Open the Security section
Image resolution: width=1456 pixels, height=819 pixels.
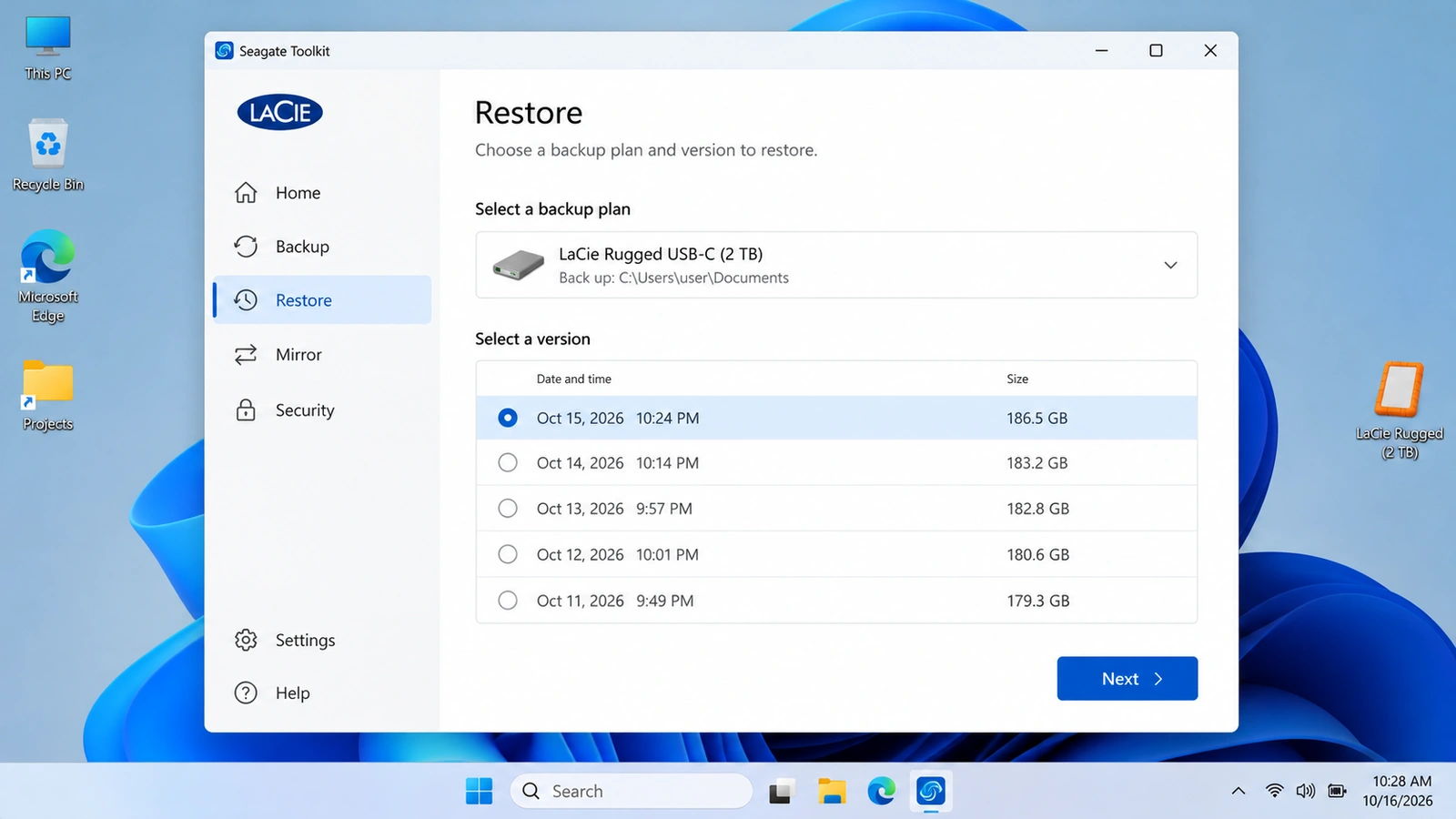[322, 410]
